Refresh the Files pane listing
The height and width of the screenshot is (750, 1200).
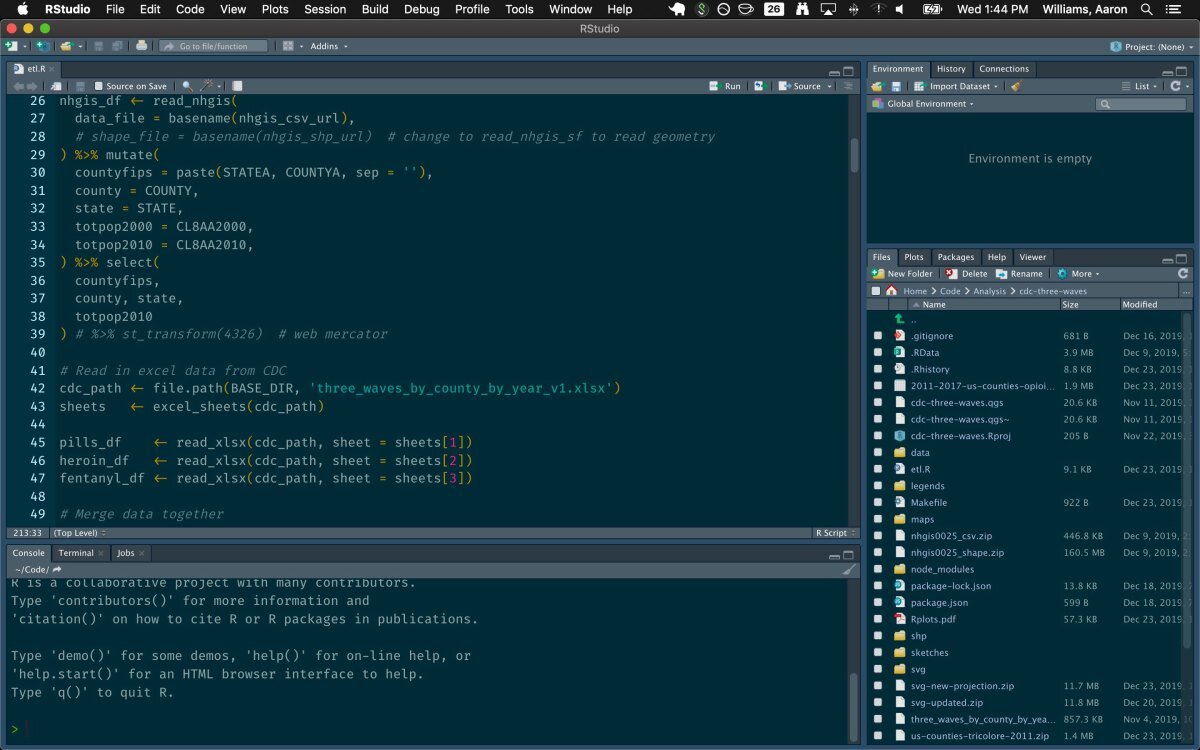[x=1183, y=273]
